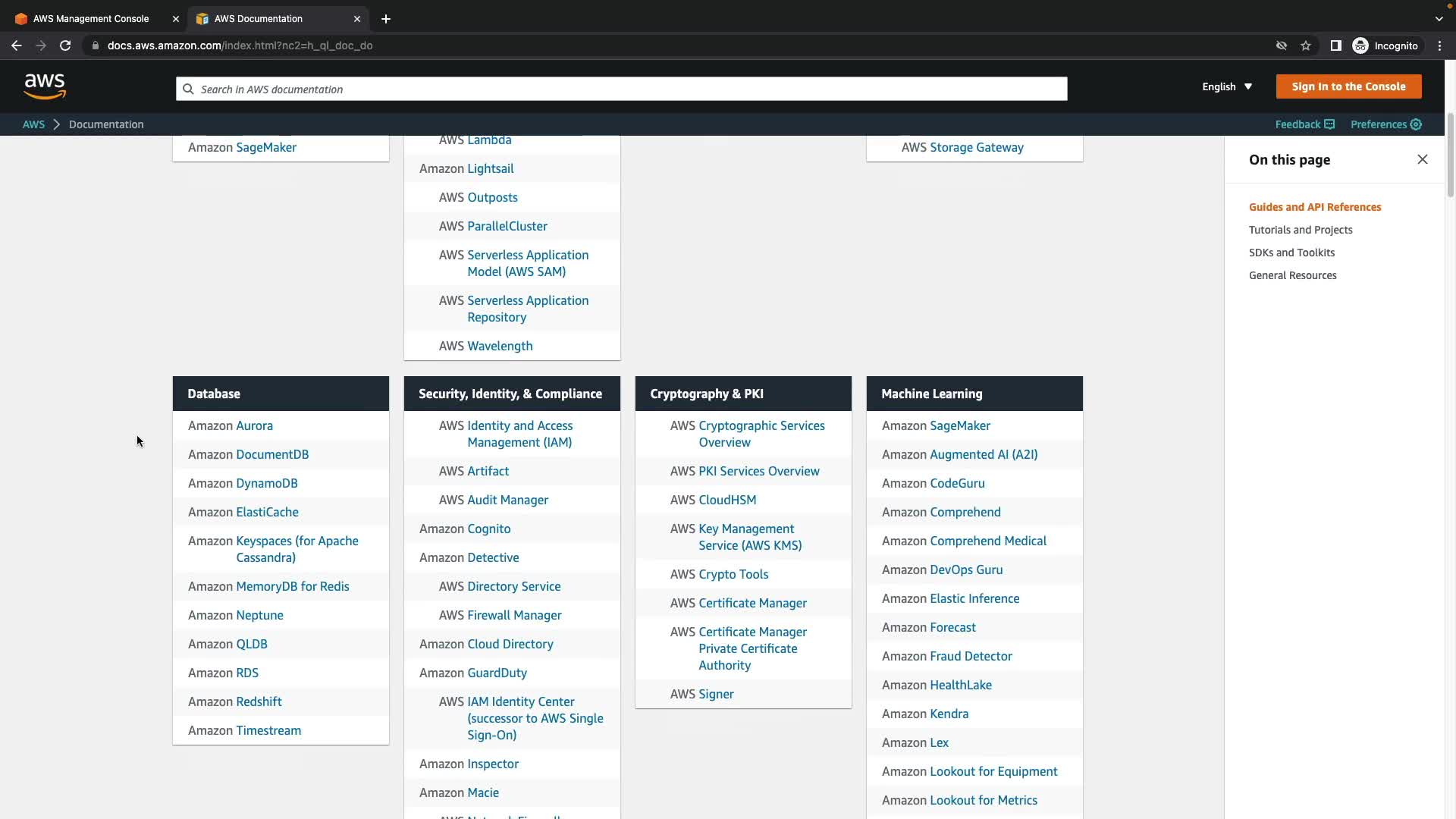Click the page vertical scrollbar

[x=1450, y=155]
